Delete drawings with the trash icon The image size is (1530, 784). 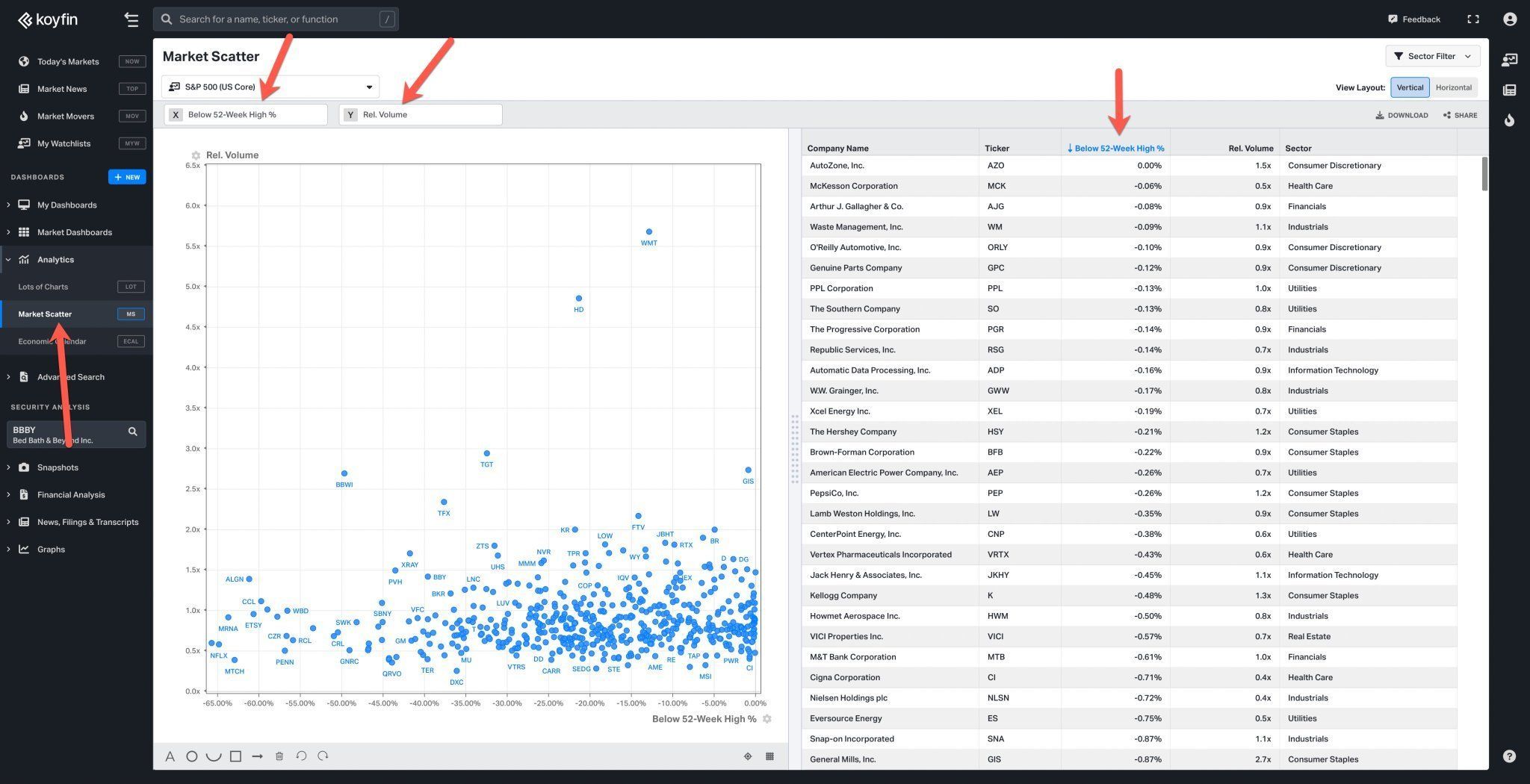(279, 756)
